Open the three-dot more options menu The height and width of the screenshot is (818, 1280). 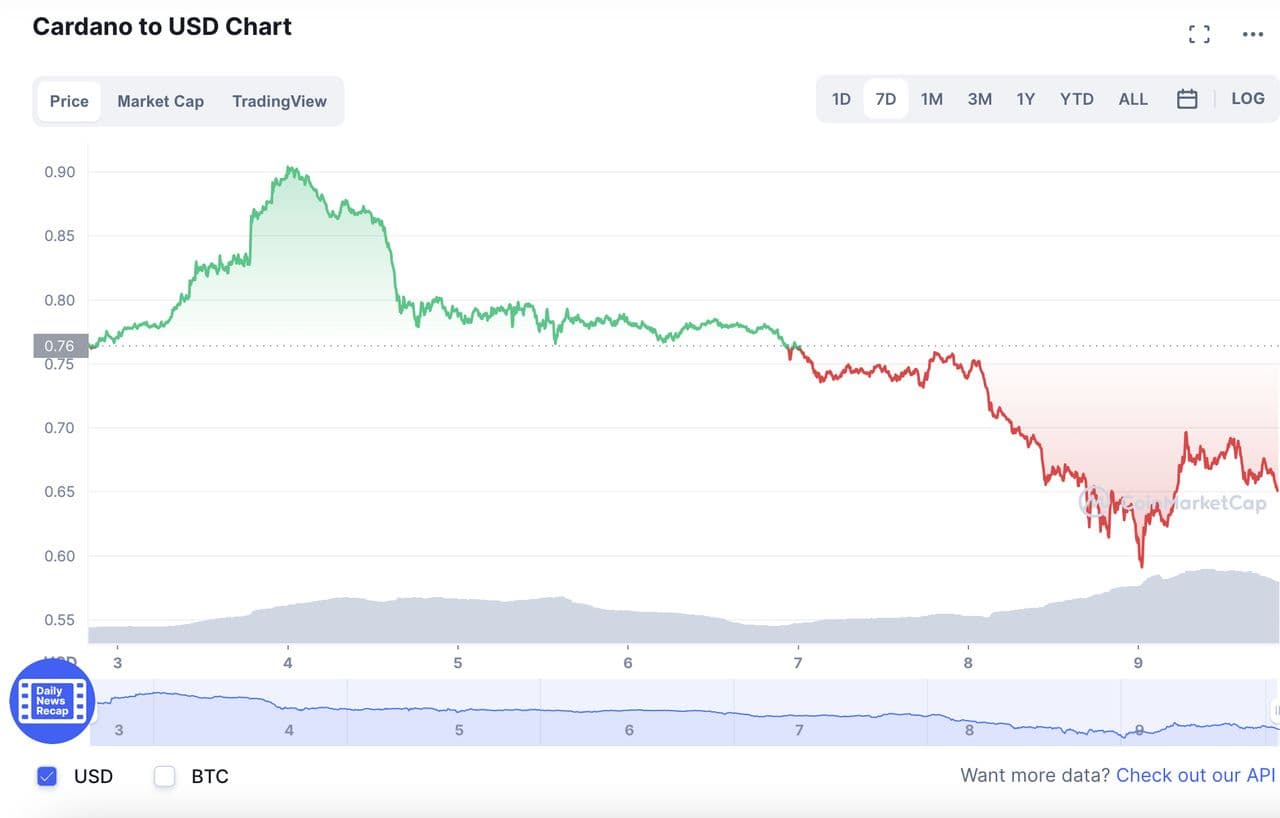coord(1253,34)
